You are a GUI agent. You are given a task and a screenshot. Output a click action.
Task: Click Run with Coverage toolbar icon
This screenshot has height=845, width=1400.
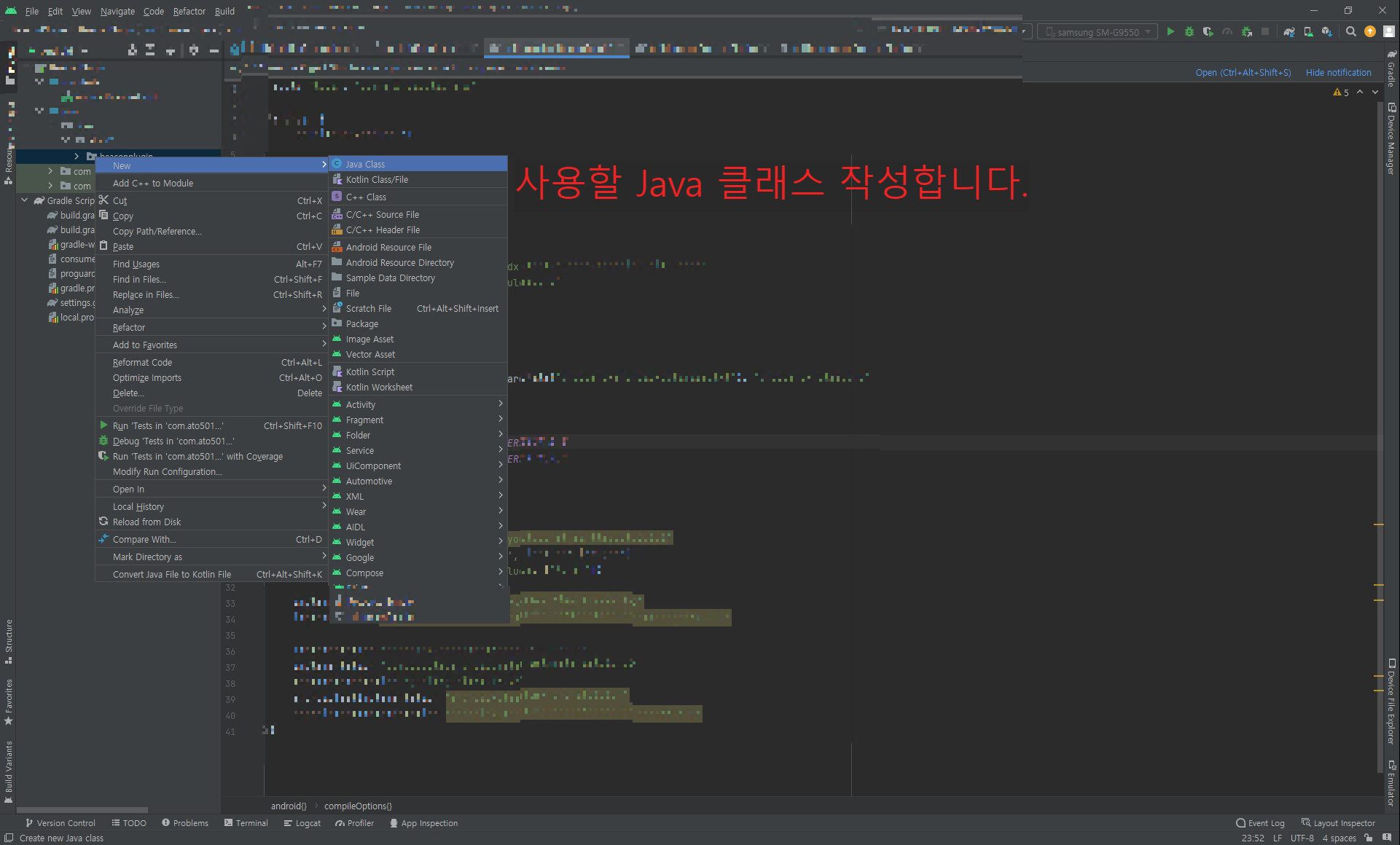1208,31
